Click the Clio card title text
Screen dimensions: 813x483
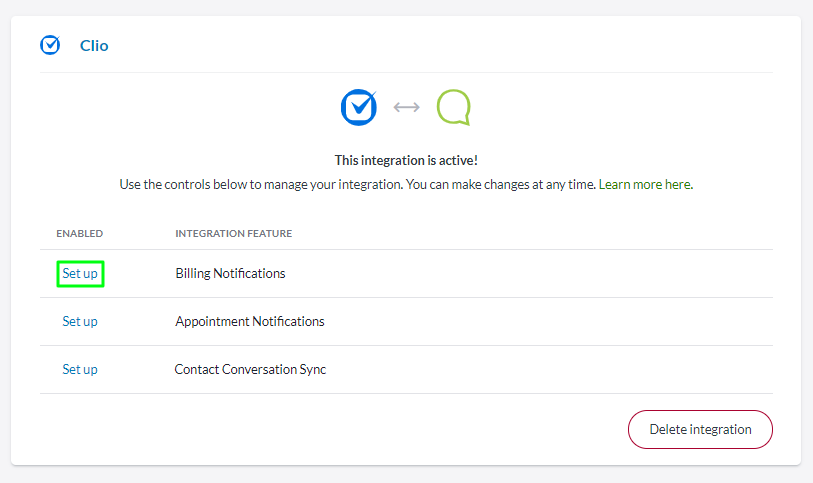click(94, 45)
